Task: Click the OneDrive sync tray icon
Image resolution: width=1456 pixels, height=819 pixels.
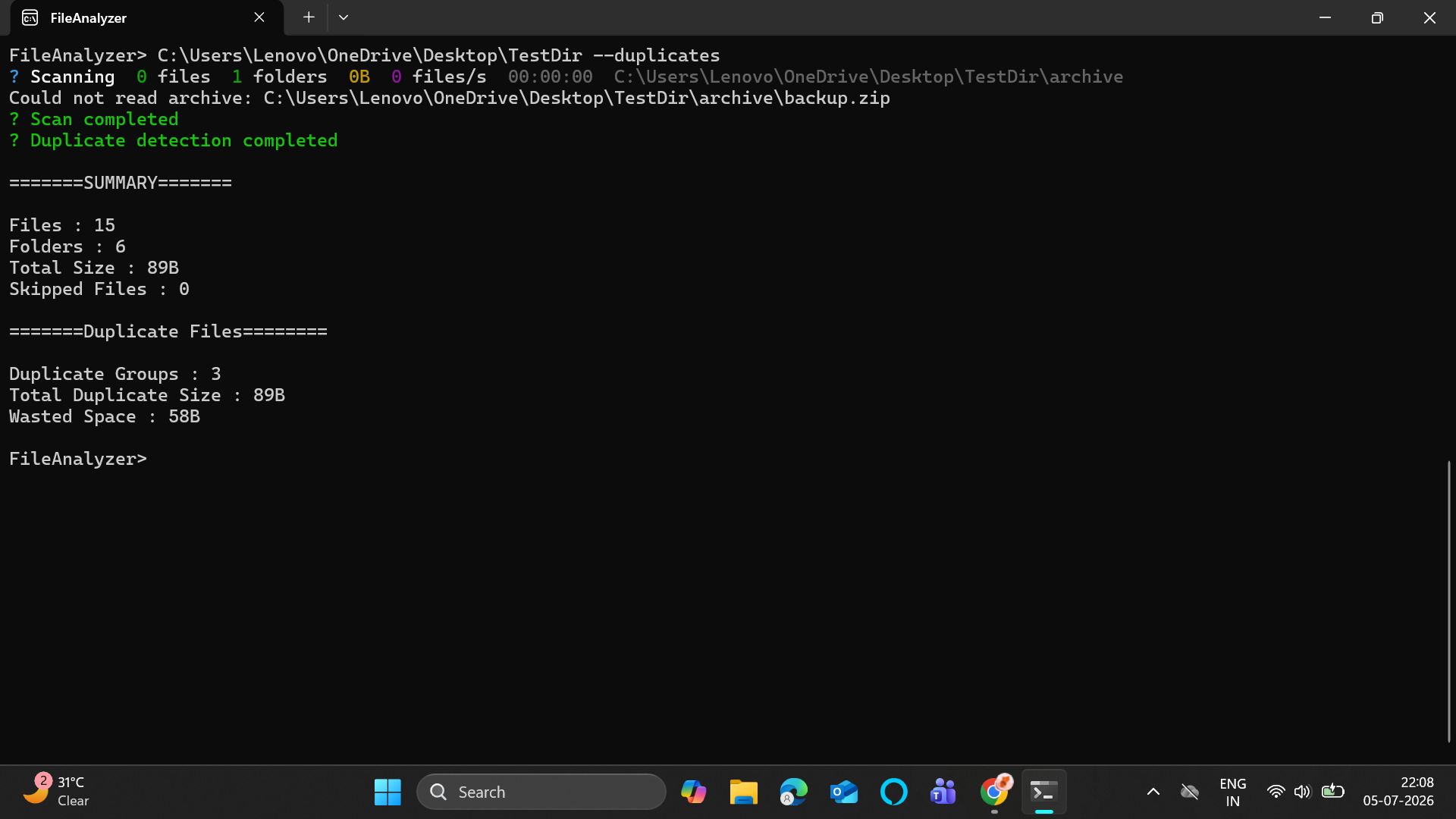Action: coord(1190,792)
